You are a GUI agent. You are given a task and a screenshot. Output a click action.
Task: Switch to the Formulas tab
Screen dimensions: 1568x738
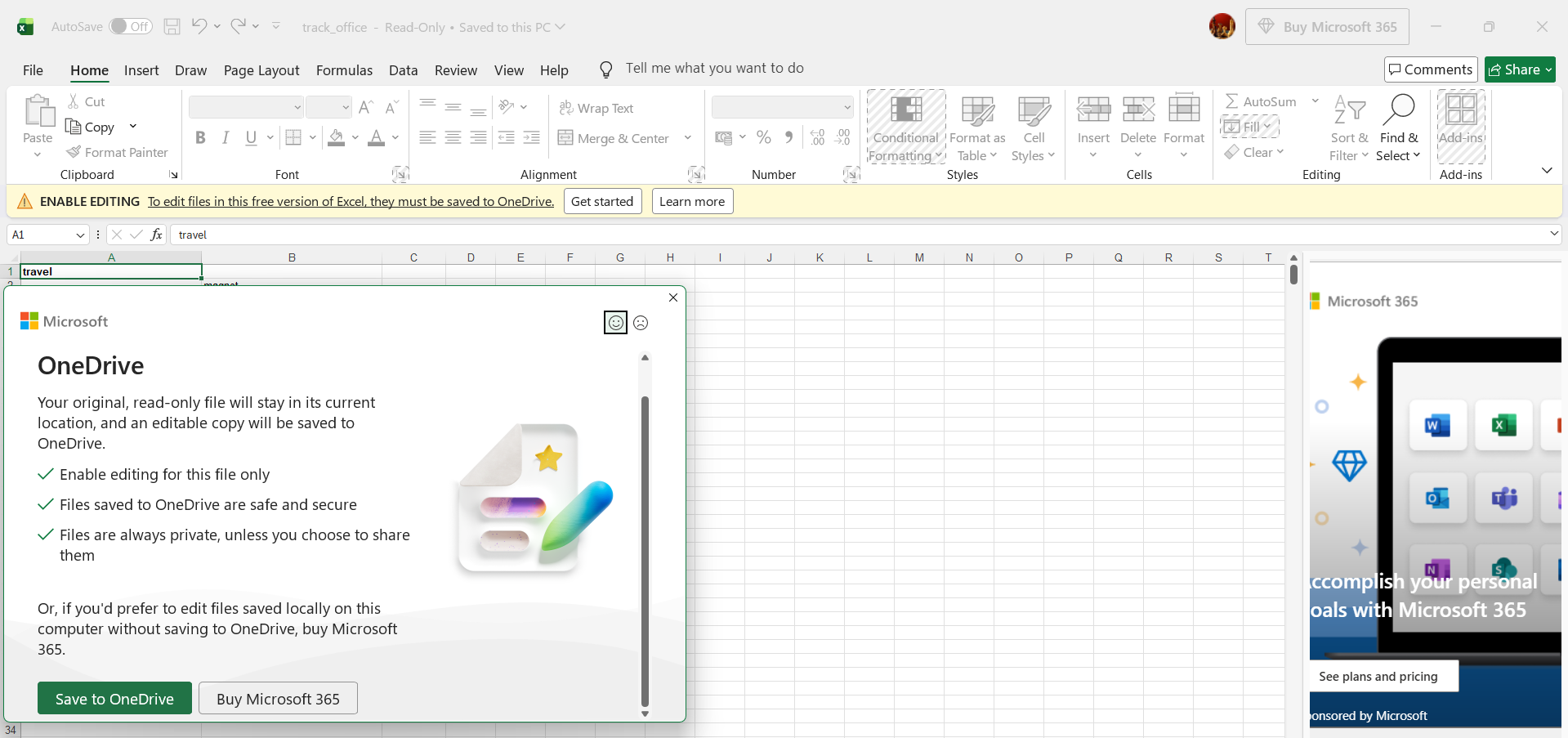pos(344,70)
